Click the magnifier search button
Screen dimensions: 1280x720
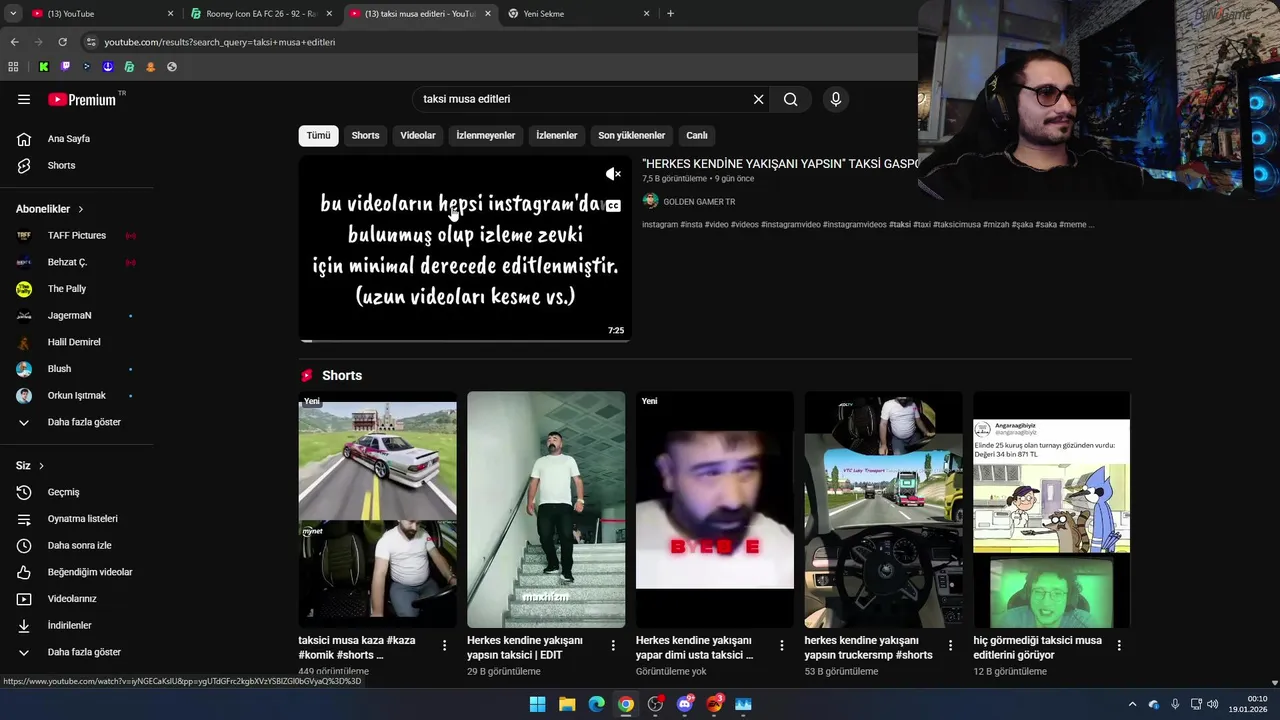point(790,99)
